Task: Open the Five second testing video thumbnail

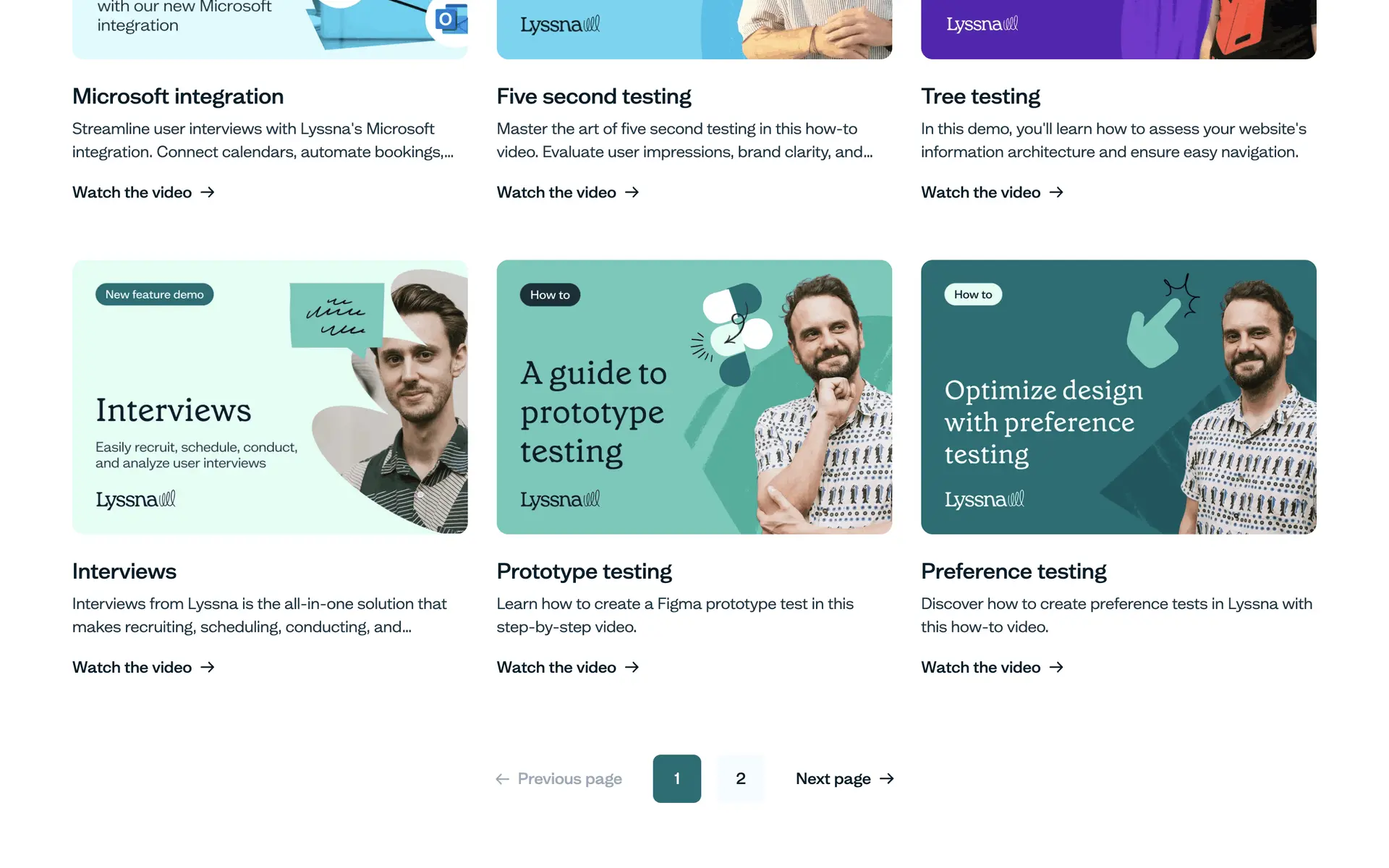Action: 694,29
